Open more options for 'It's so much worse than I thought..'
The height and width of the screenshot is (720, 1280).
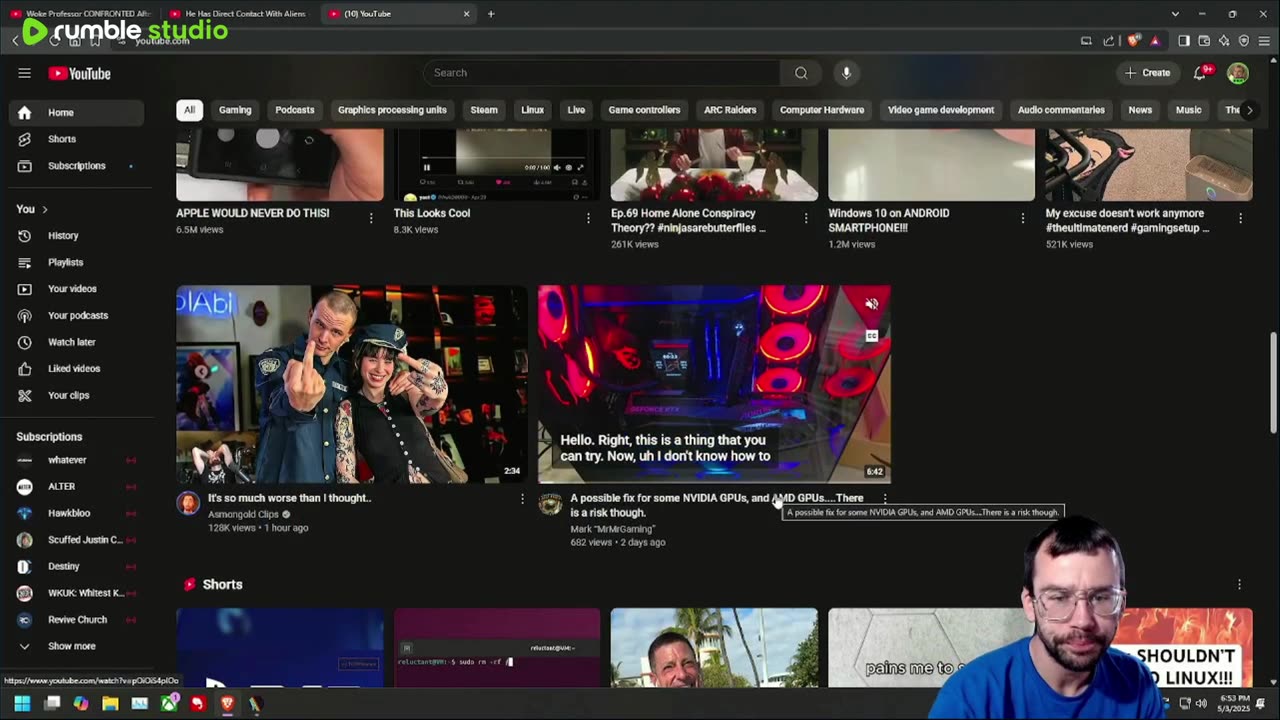pos(522,498)
